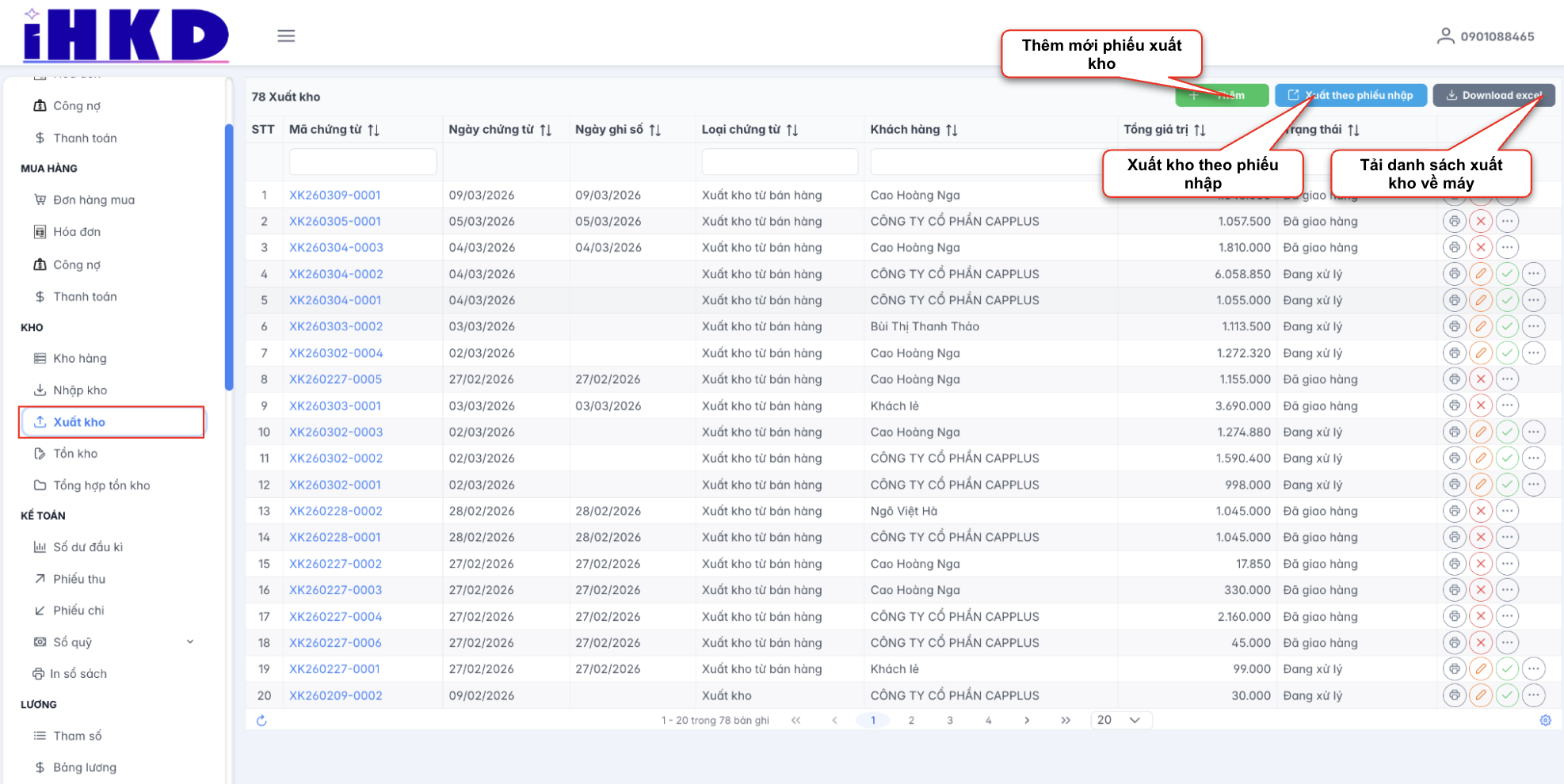Image resolution: width=1564 pixels, height=784 pixels.
Task: Open voucher link XK260309-0001
Action: pos(334,195)
